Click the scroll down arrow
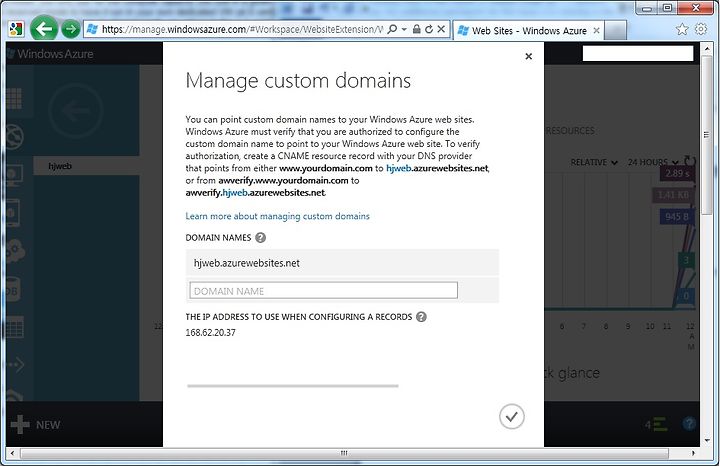The width and height of the screenshot is (720, 466). pos(707,441)
